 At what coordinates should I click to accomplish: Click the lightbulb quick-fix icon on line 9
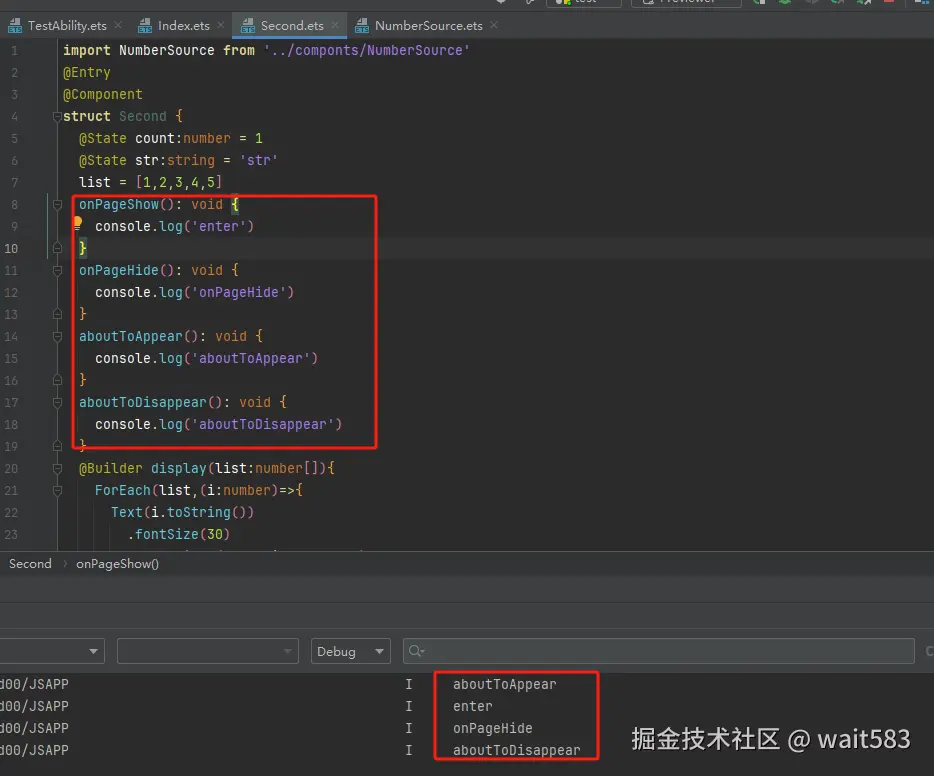pyautogui.click(x=77, y=224)
